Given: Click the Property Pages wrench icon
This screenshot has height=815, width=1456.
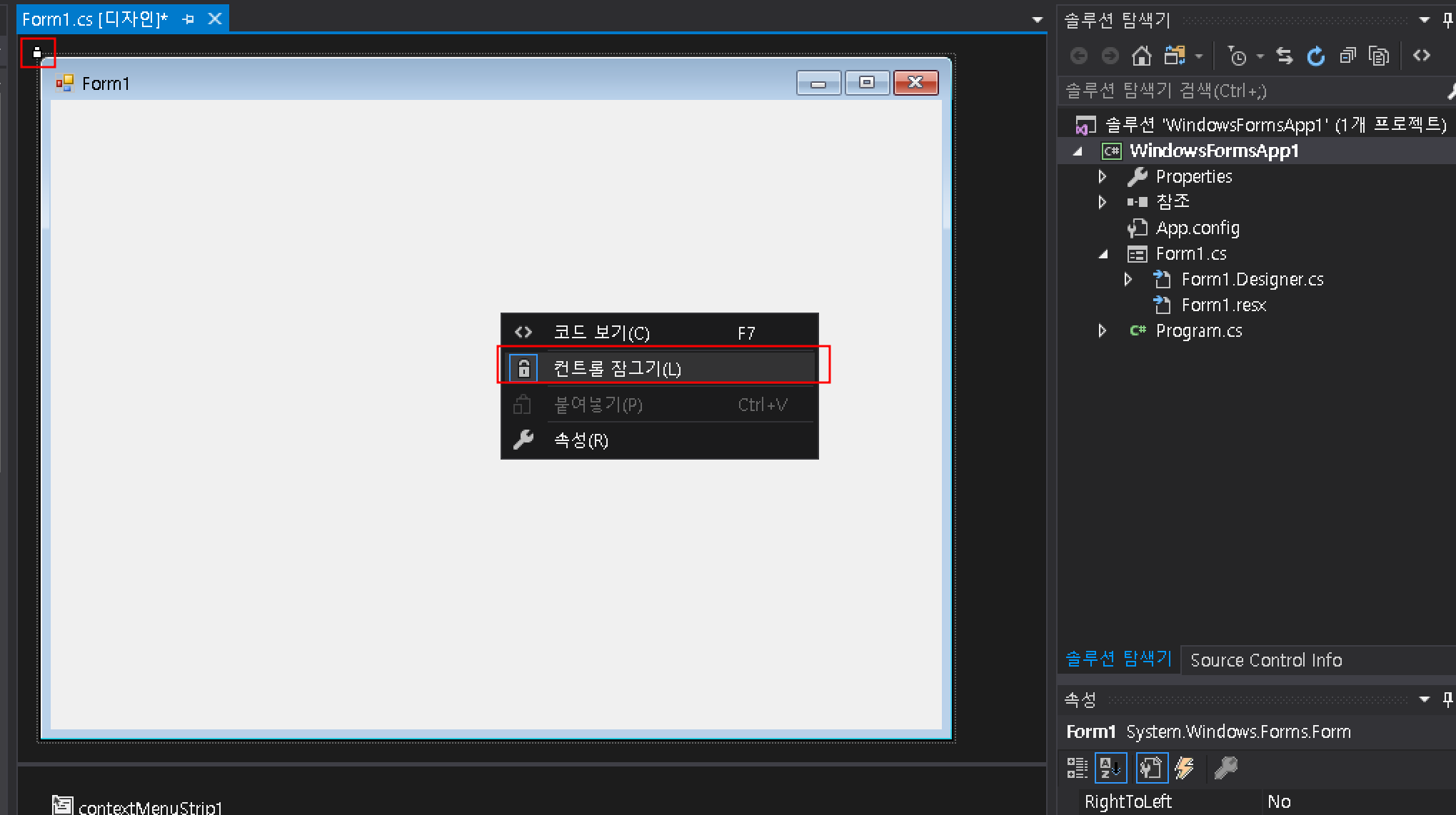Looking at the screenshot, I should click(x=1225, y=768).
